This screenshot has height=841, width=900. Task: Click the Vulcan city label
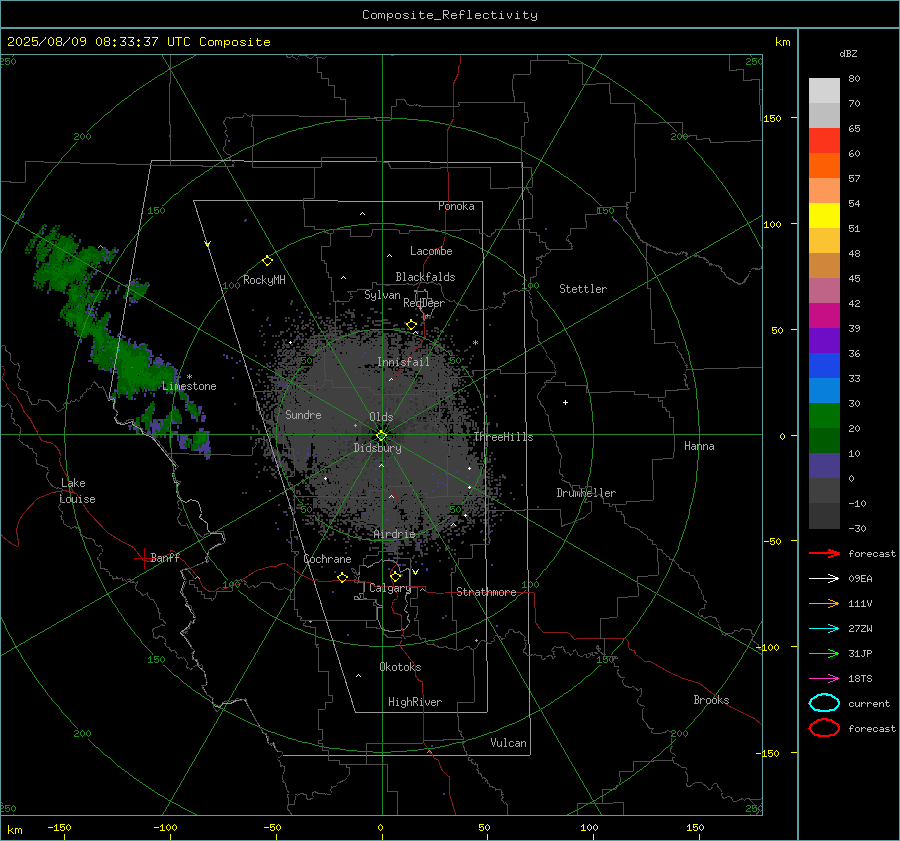(x=509, y=743)
